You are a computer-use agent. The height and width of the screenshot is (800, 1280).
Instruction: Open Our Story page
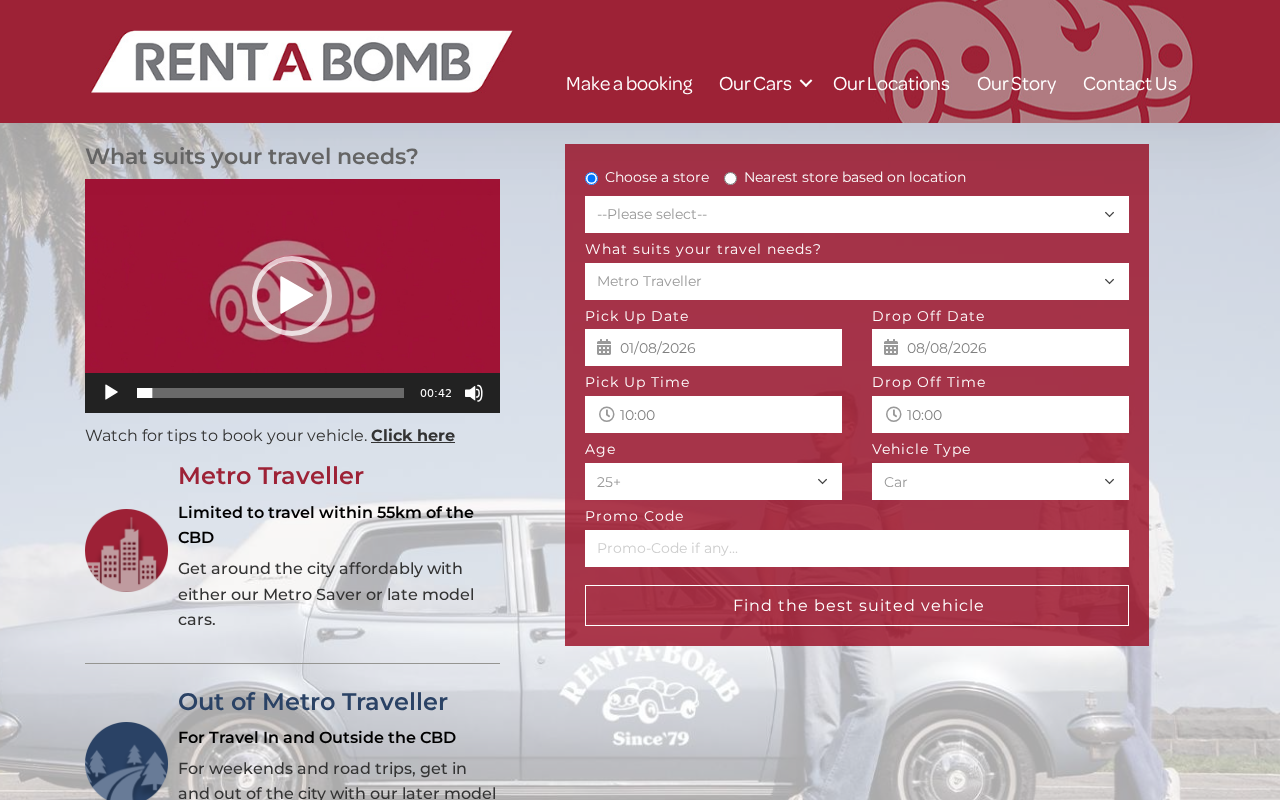(1016, 83)
